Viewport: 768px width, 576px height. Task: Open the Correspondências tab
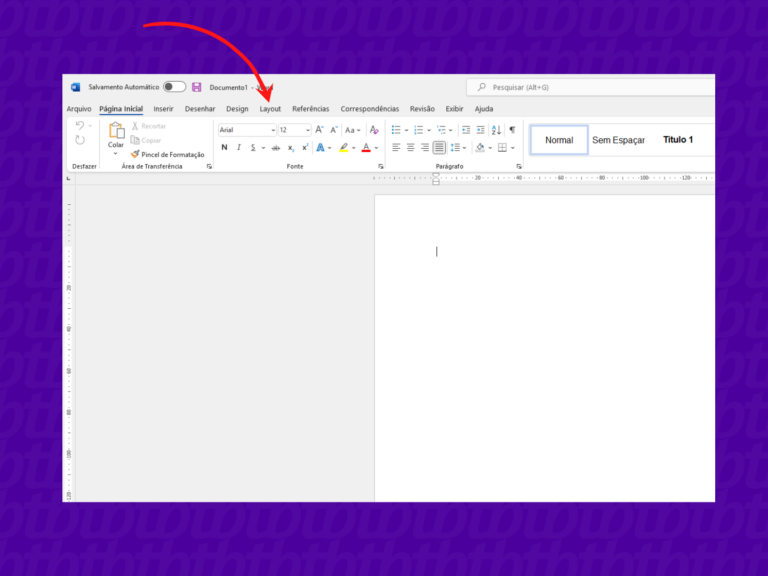tap(370, 109)
